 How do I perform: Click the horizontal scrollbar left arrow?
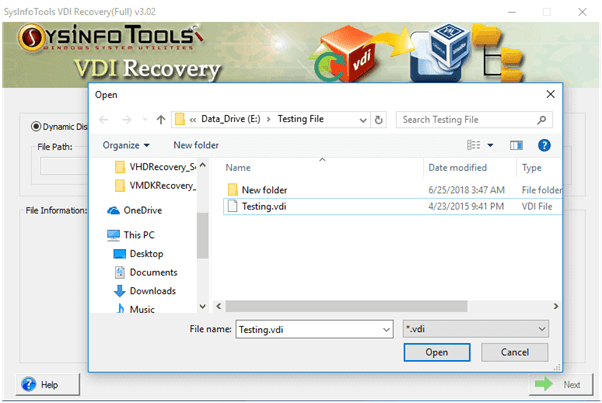218,306
